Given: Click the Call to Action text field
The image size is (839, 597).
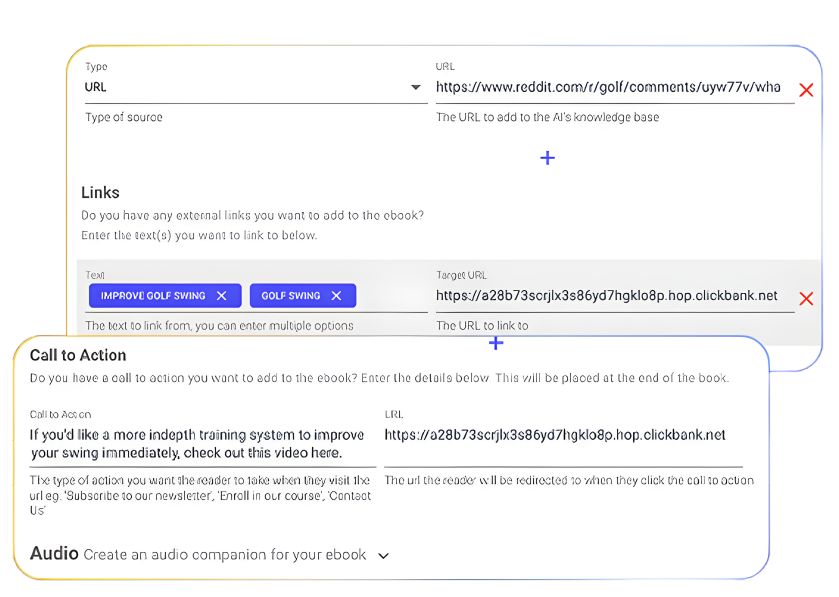Looking at the screenshot, I should [x=200, y=444].
